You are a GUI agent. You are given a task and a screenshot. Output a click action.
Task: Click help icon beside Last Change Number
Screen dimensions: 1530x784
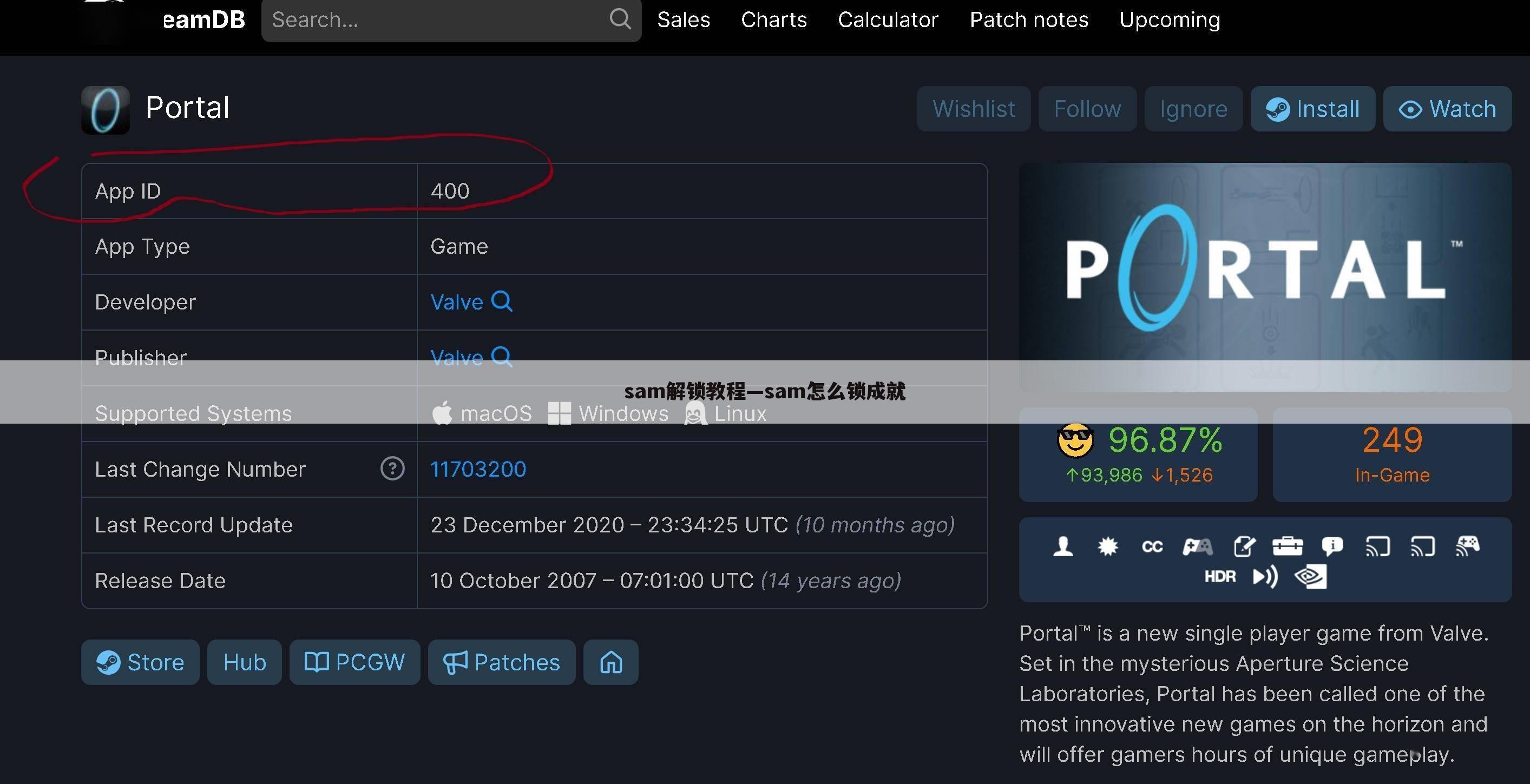click(x=392, y=469)
